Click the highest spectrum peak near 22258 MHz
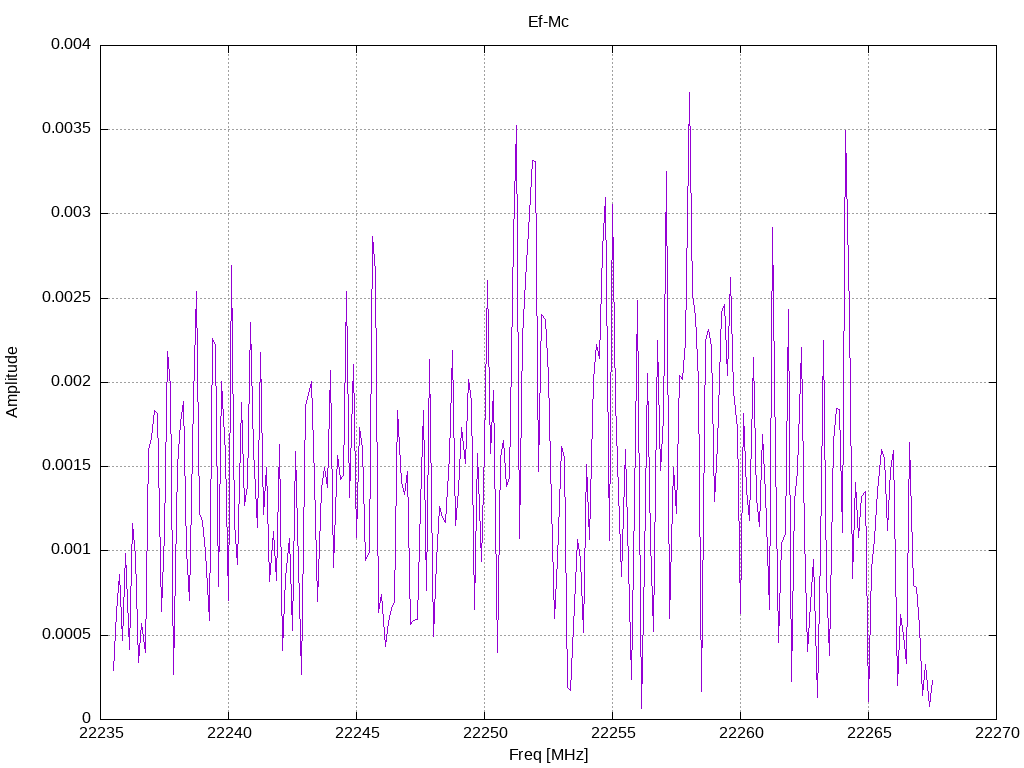This screenshot has width=1024, height=768. tap(689, 93)
